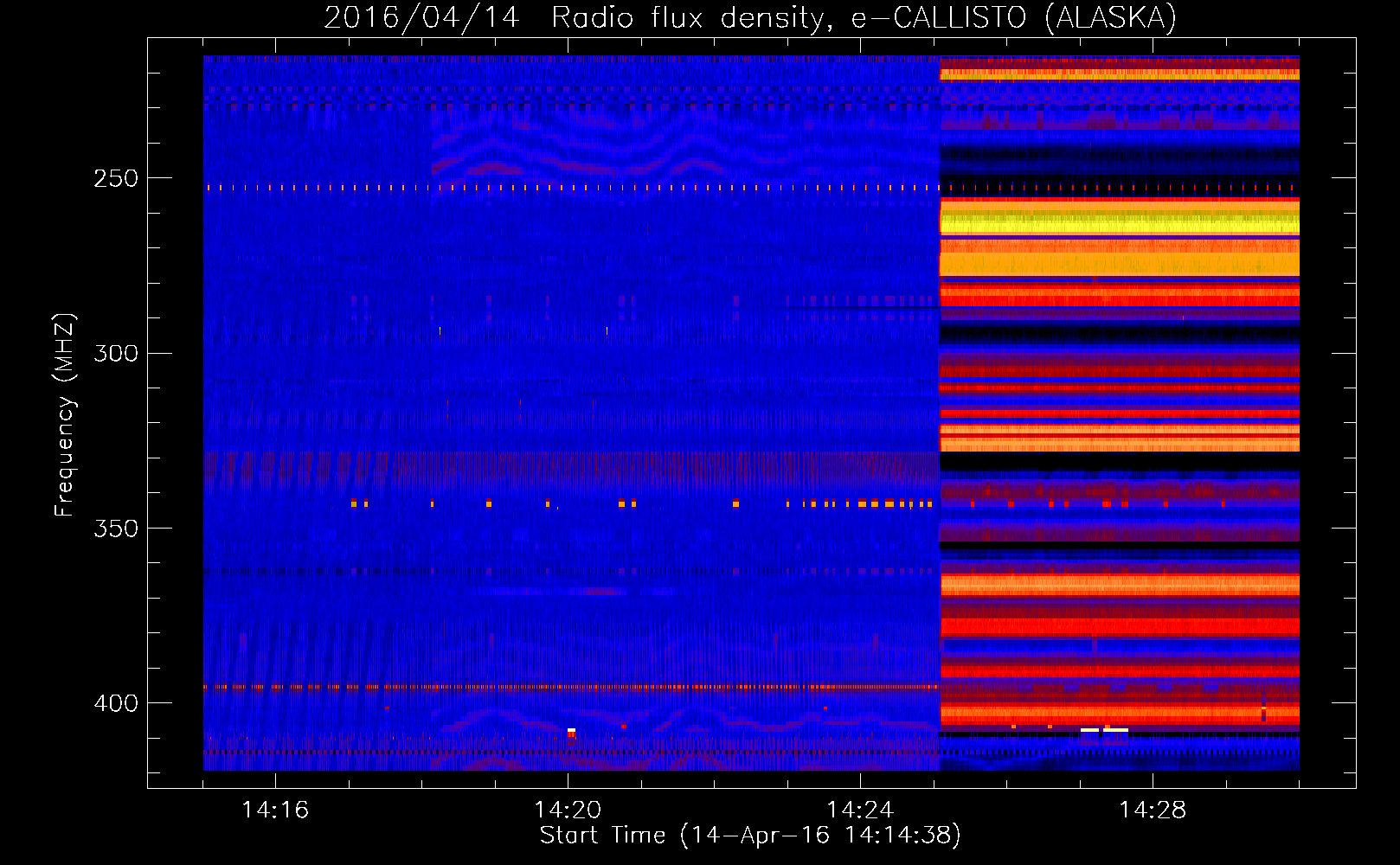Click the white spot near 14:20 at 408 MHz
Screen dimensions: 1400x865
coord(571,732)
